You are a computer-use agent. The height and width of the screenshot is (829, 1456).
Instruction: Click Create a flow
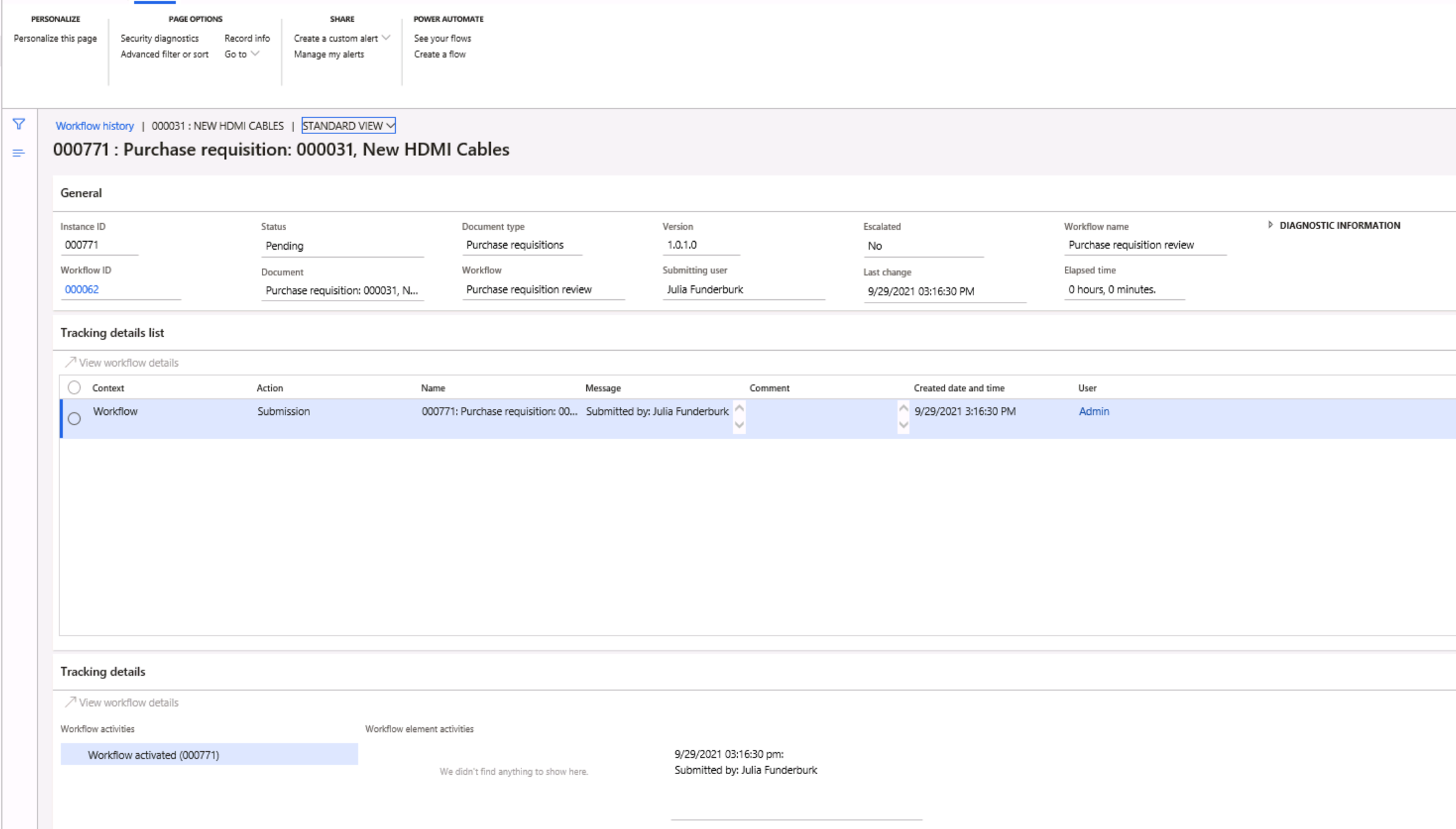point(440,54)
